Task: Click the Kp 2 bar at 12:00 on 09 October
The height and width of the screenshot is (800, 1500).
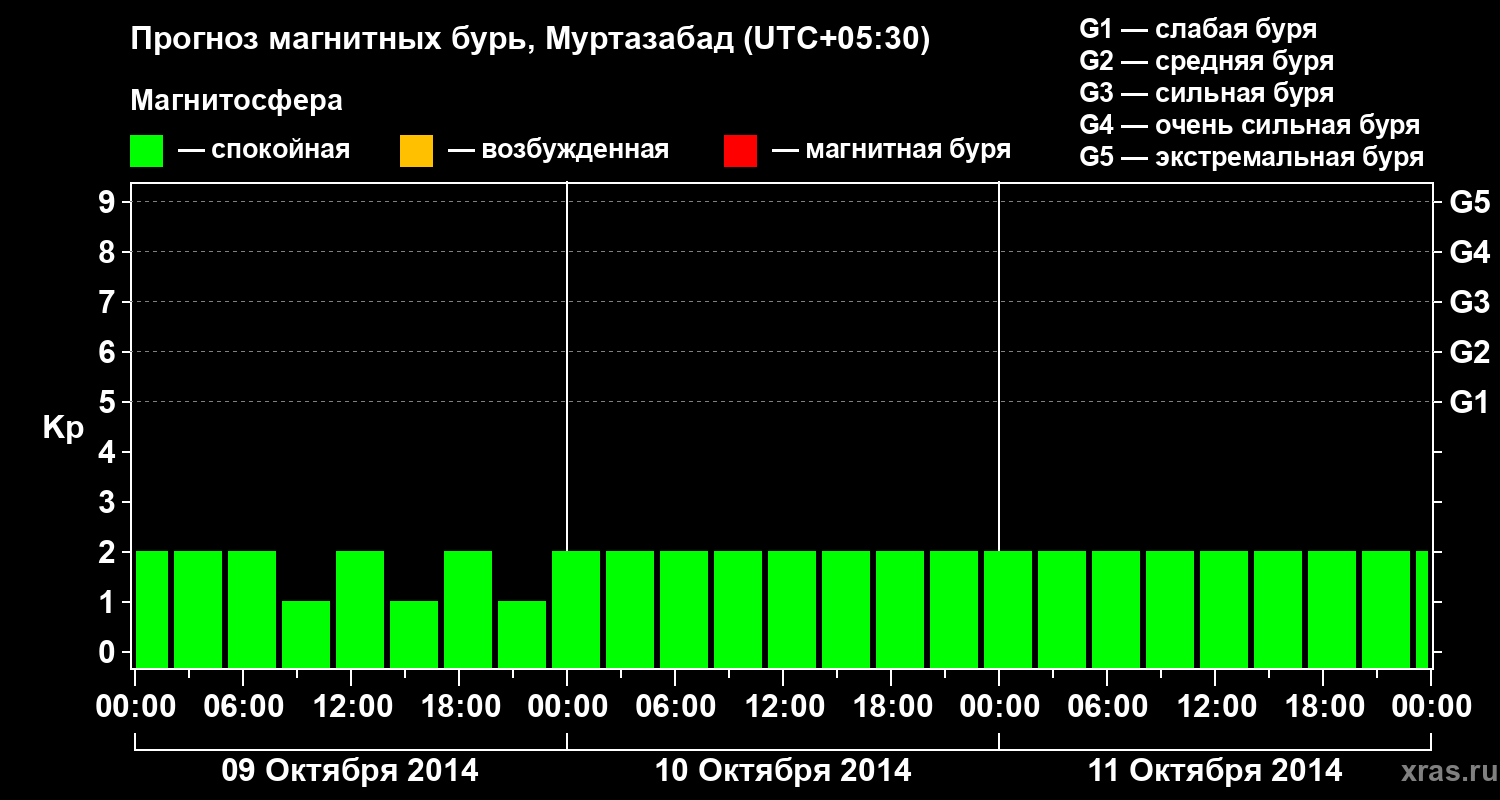Action: pos(360,609)
